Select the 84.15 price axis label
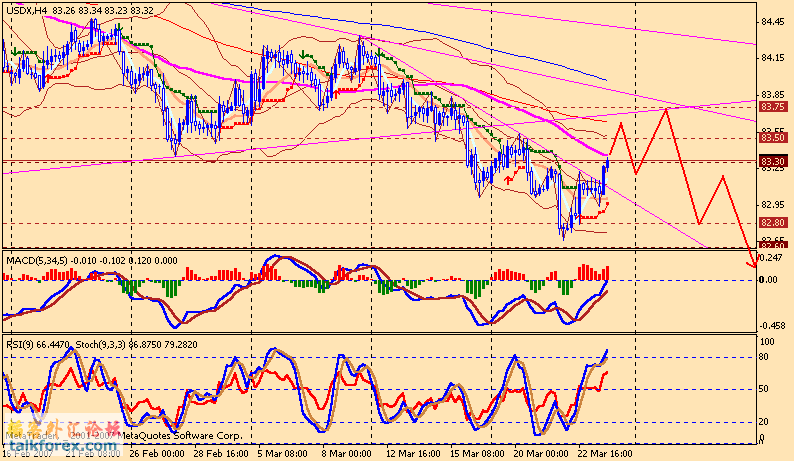The image size is (794, 461). 772,58
